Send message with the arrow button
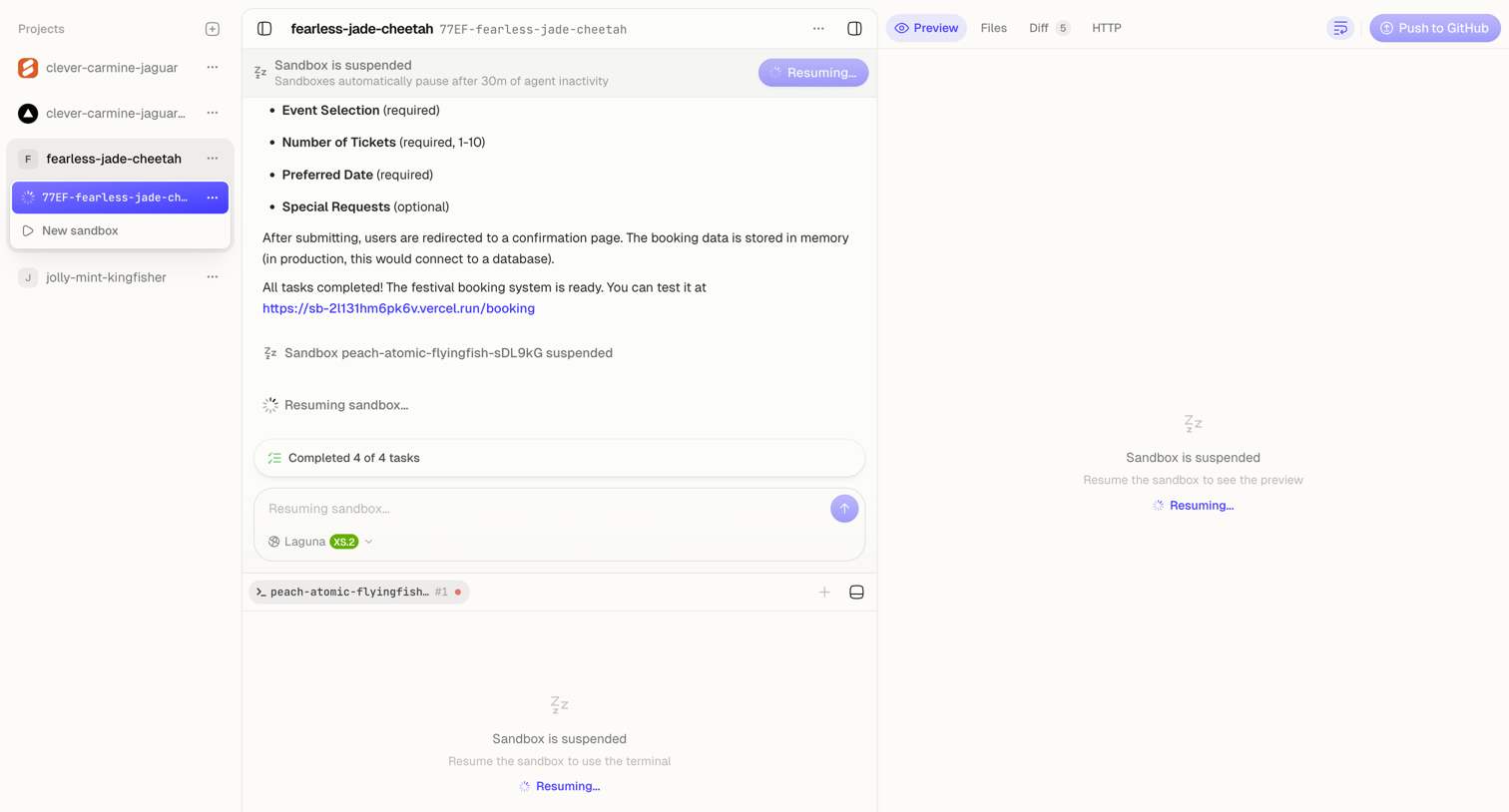 [x=844, y=509]
